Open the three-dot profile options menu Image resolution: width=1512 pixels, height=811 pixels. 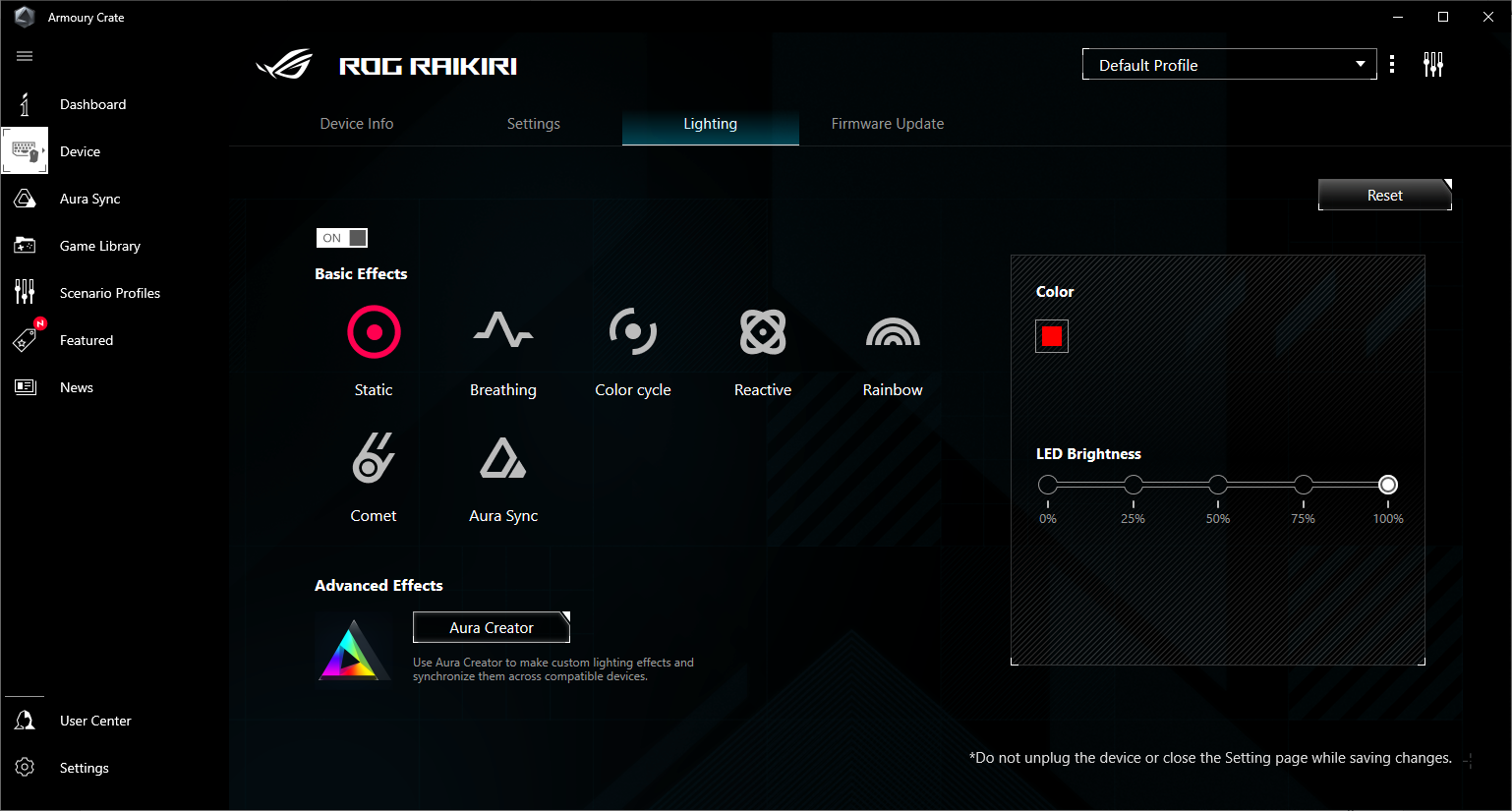tap(1392, 64)
